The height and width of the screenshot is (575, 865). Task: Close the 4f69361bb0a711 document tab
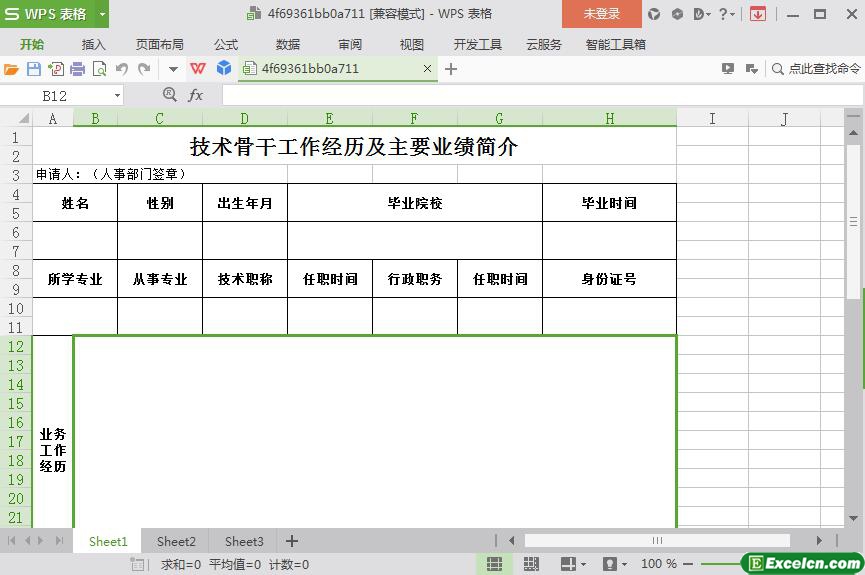pos(427,68)
